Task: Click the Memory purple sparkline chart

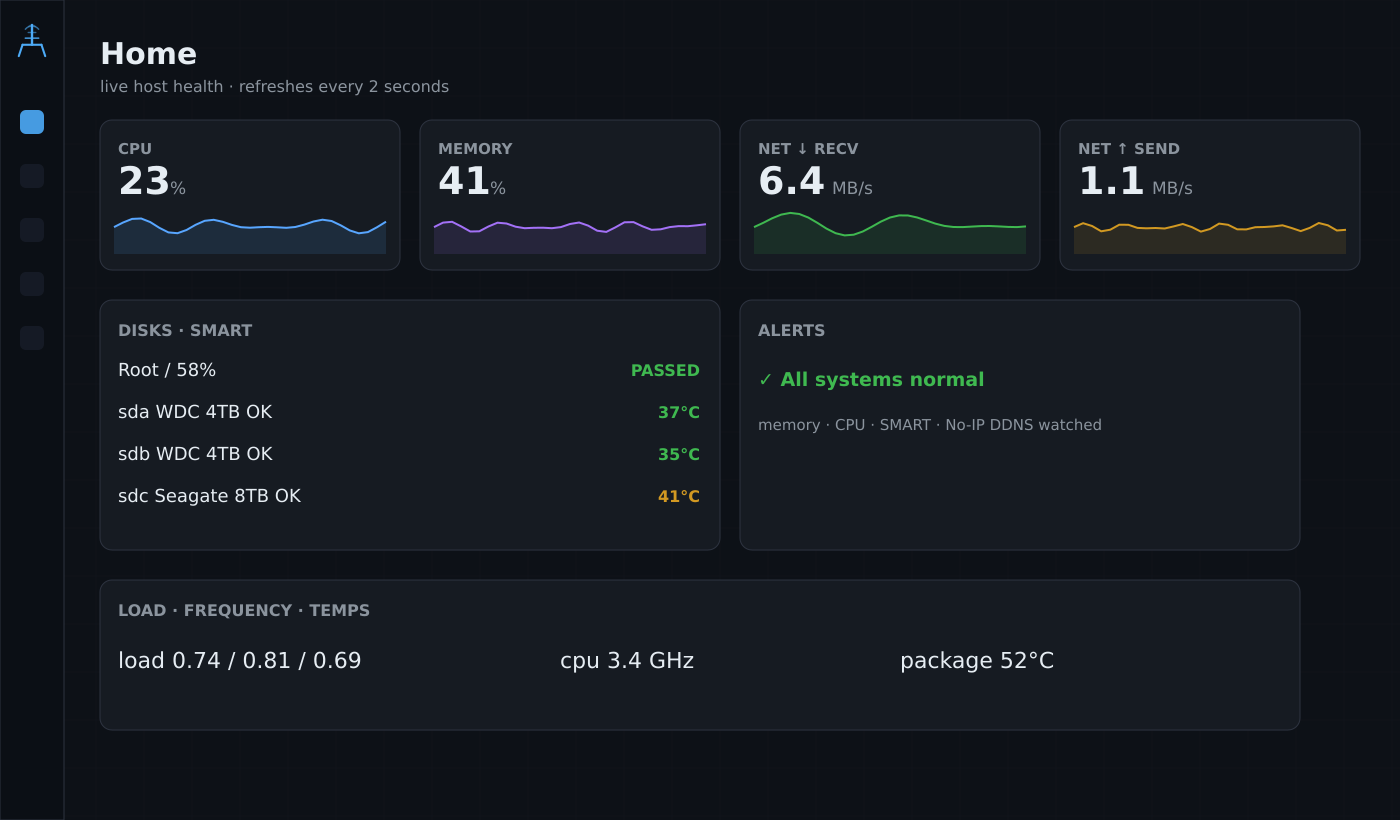Action: pyautogui.click(x=570, y=237)
